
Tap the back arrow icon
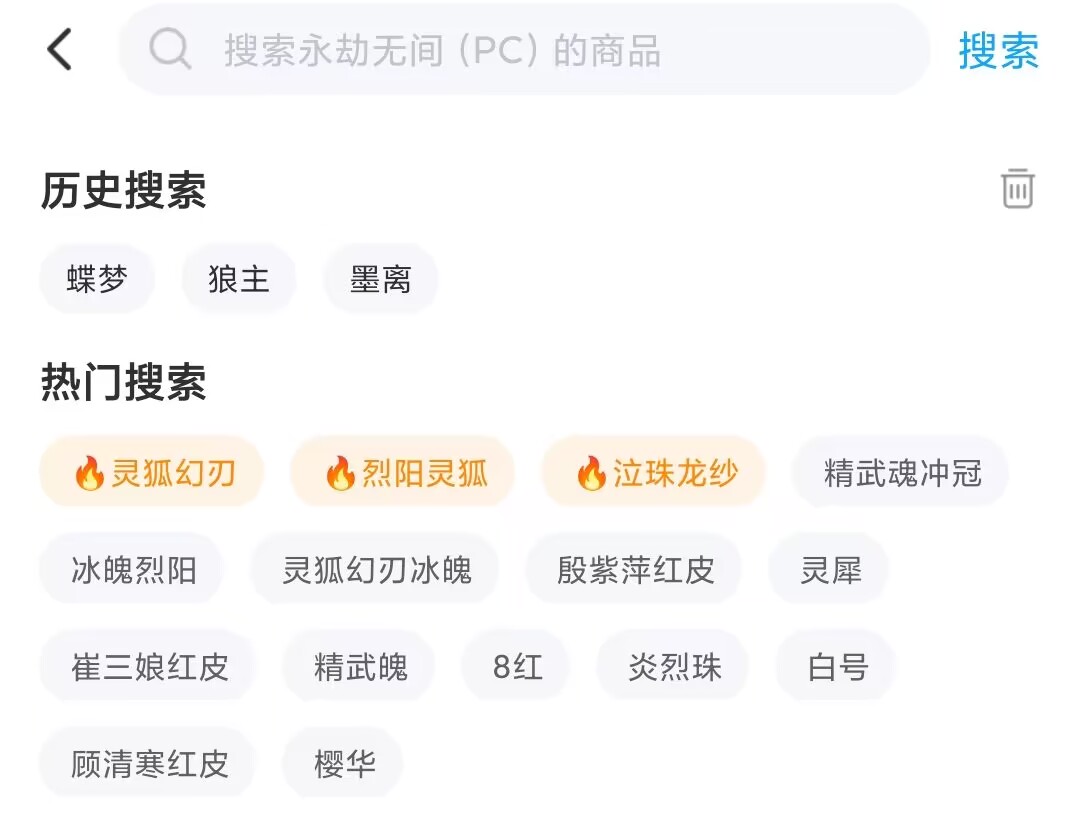click(x=60, y=49)
